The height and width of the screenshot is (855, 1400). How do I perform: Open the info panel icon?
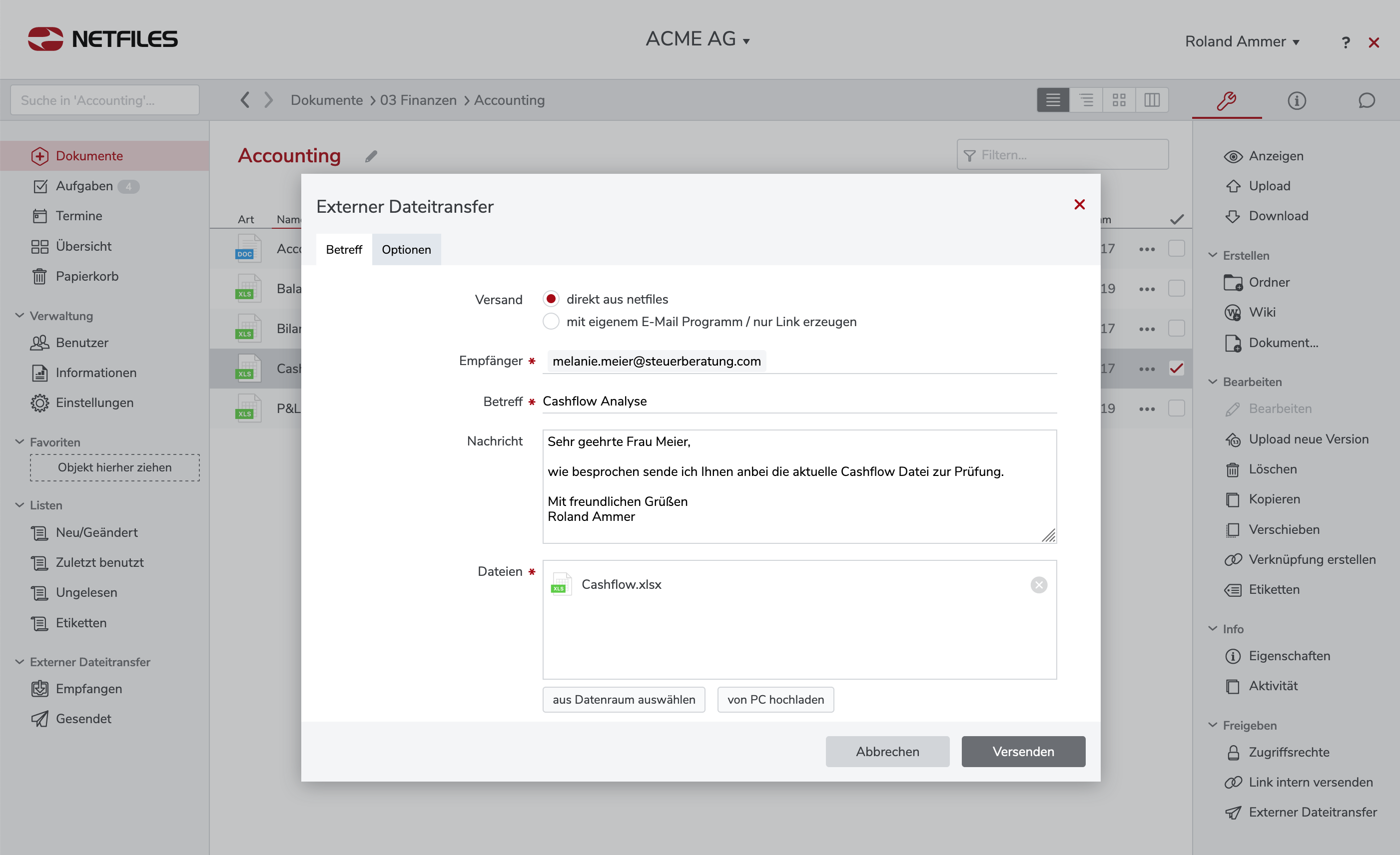coord(1296,100)
